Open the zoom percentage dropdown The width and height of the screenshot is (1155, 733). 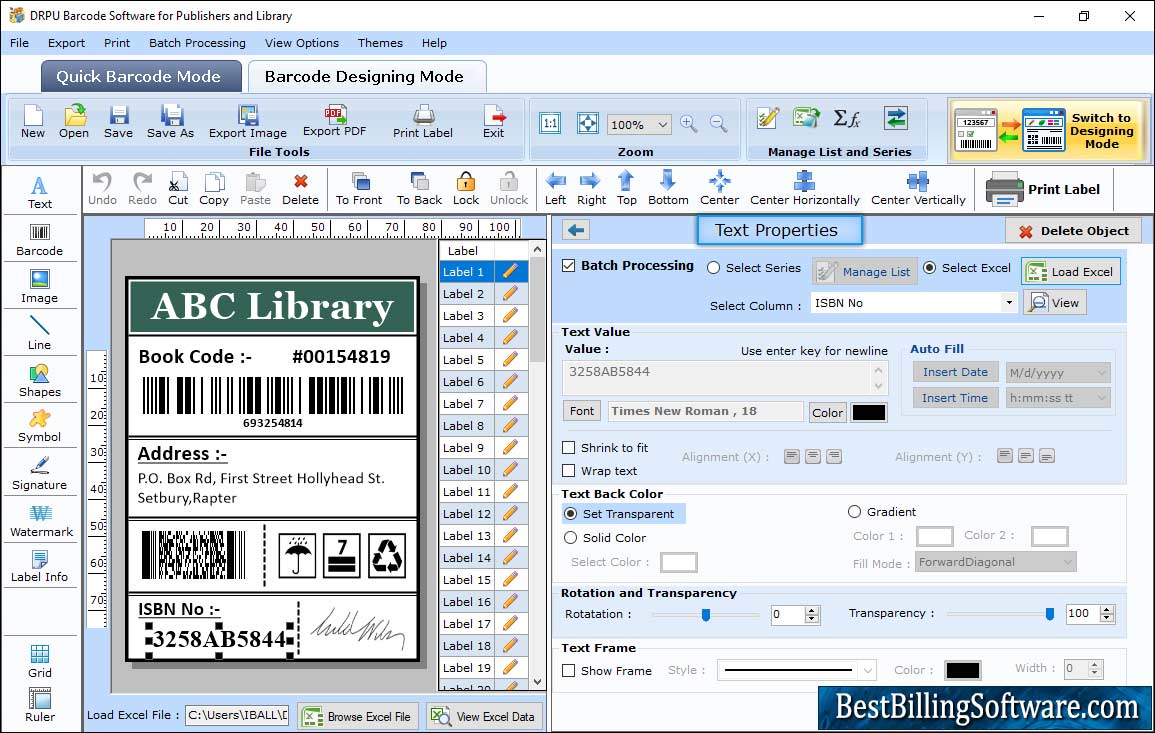tap(662, 125)
